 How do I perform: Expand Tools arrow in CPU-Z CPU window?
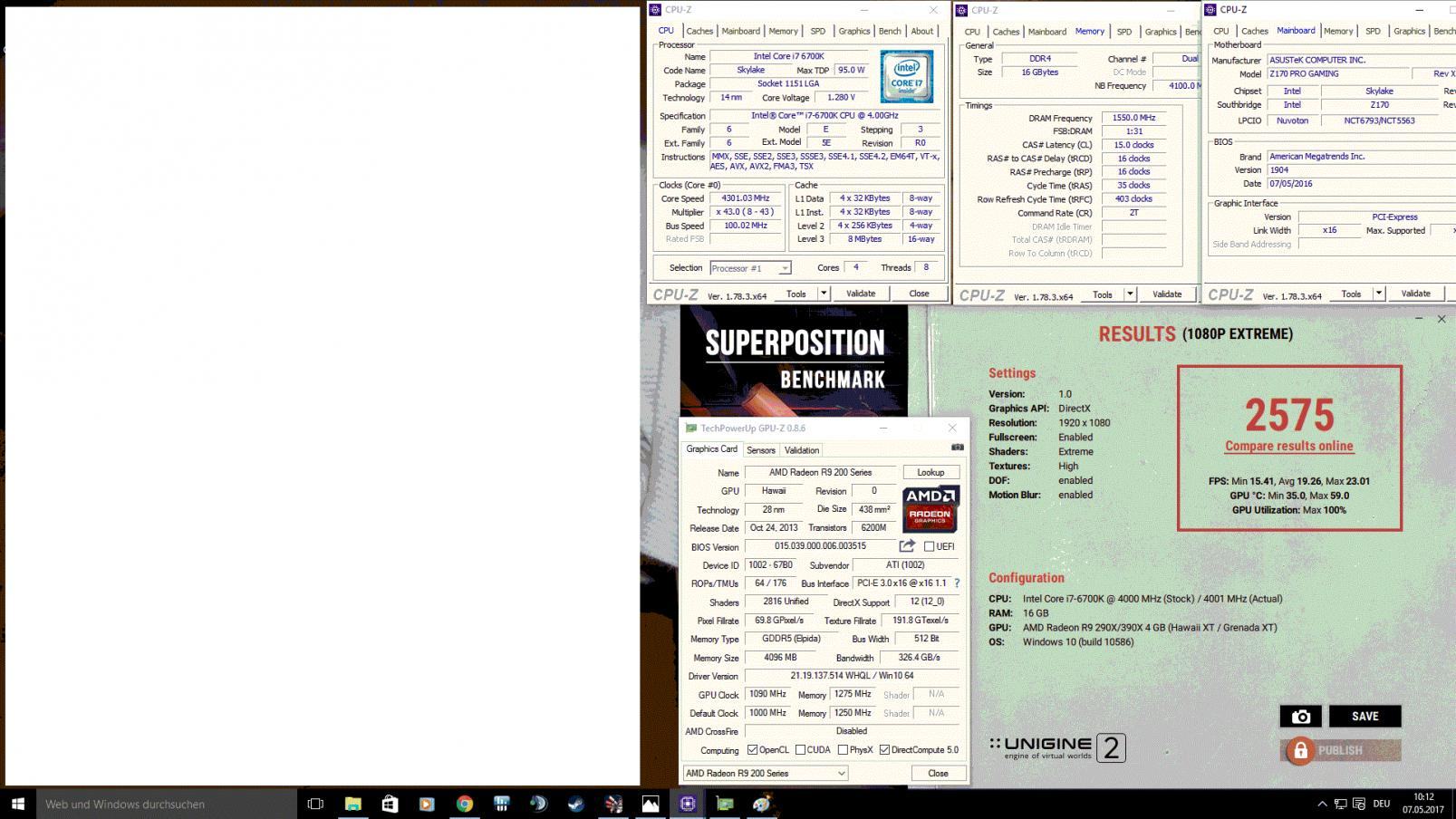824,294
